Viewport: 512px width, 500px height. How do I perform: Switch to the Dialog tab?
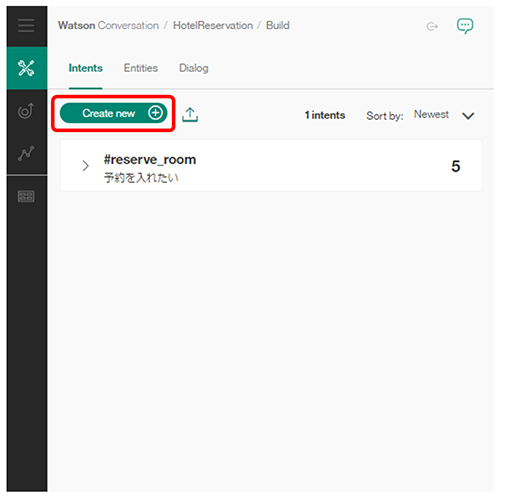pos(194,68)
